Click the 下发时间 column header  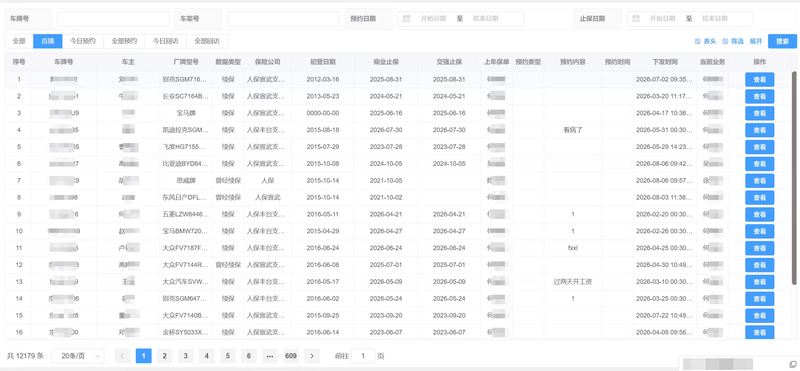665,62
